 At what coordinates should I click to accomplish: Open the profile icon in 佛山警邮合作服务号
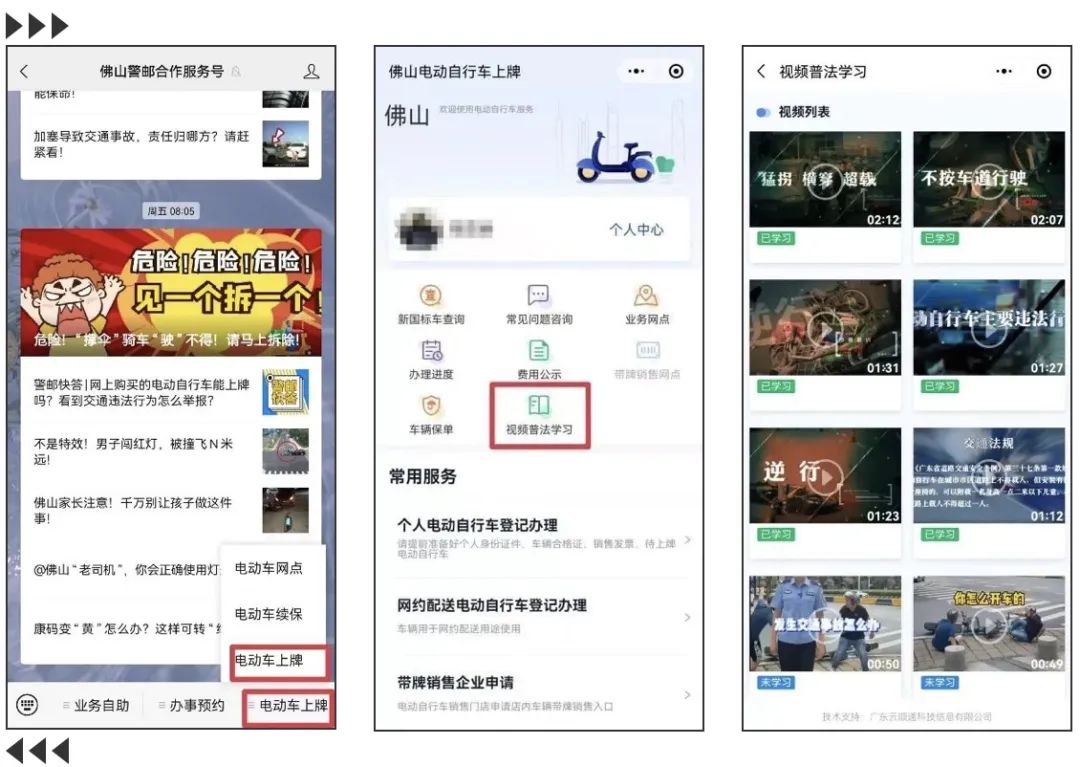pos(311,71)
